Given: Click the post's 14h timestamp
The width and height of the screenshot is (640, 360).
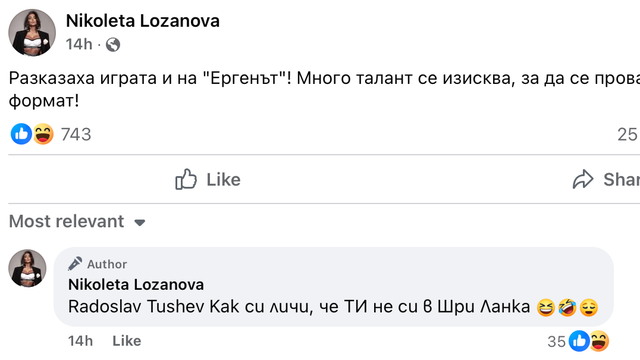Looking at the screenshot, I should coord(79,44).
